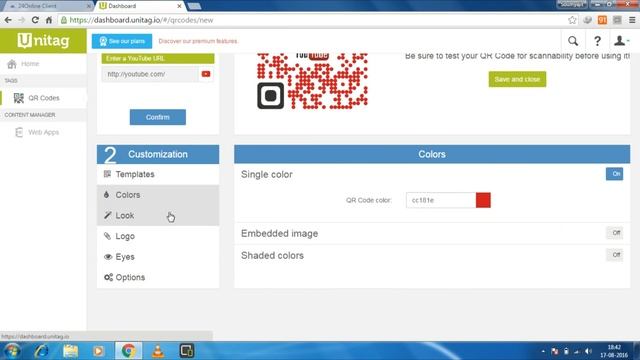Open a new browser tab
The height and width of the screenshot is (360, 640).
194,6
